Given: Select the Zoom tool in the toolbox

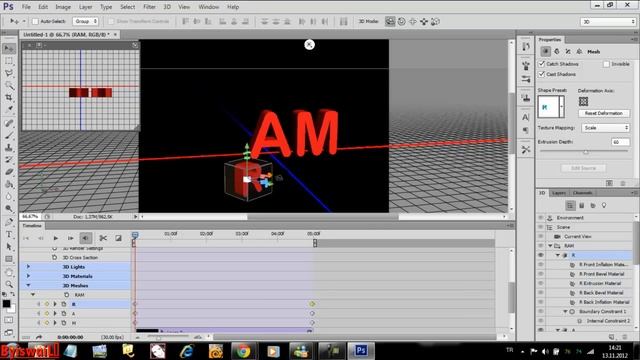Looking at the screenshot, I should coord(9,284).
